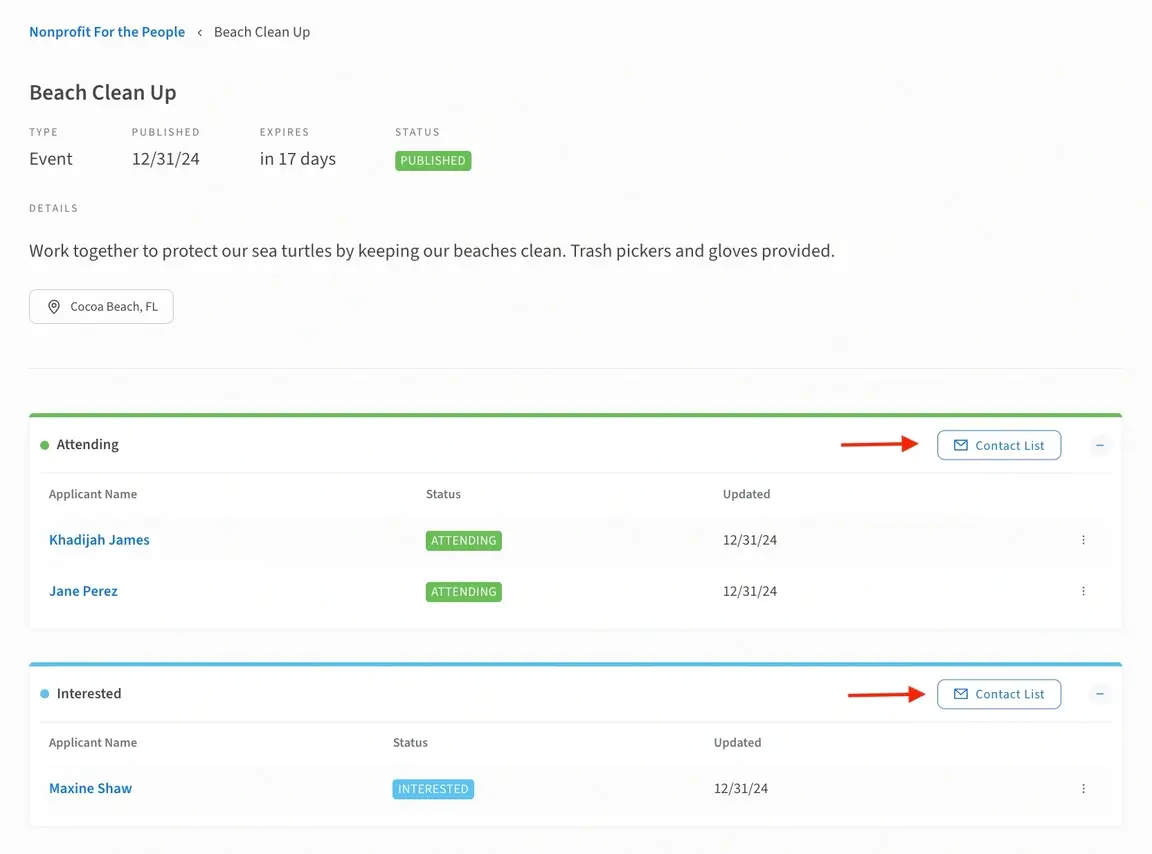The height and width of the screenshot is (854, 1152).
Task: Click the envelope icon in Interested's Contact List
Action: 961,694
